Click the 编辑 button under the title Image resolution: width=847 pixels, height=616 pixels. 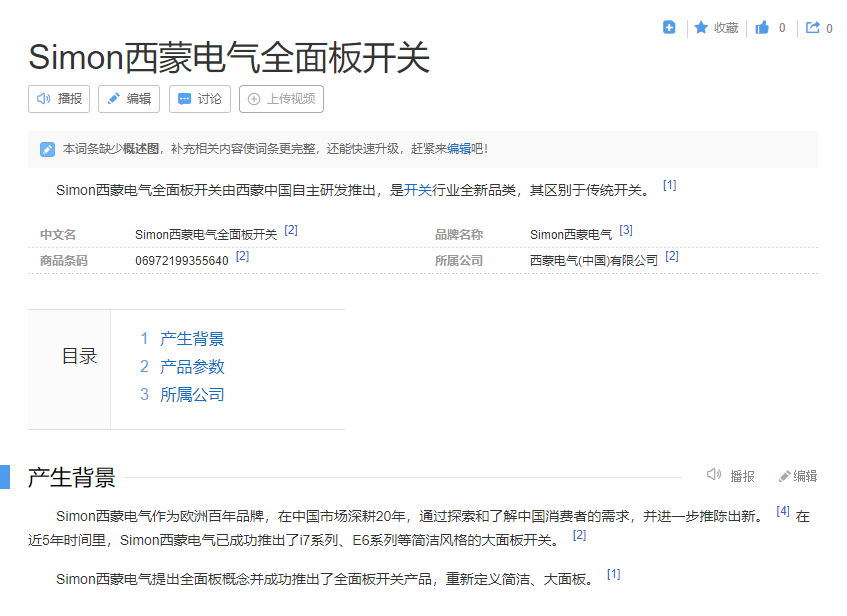coord(129,99)
